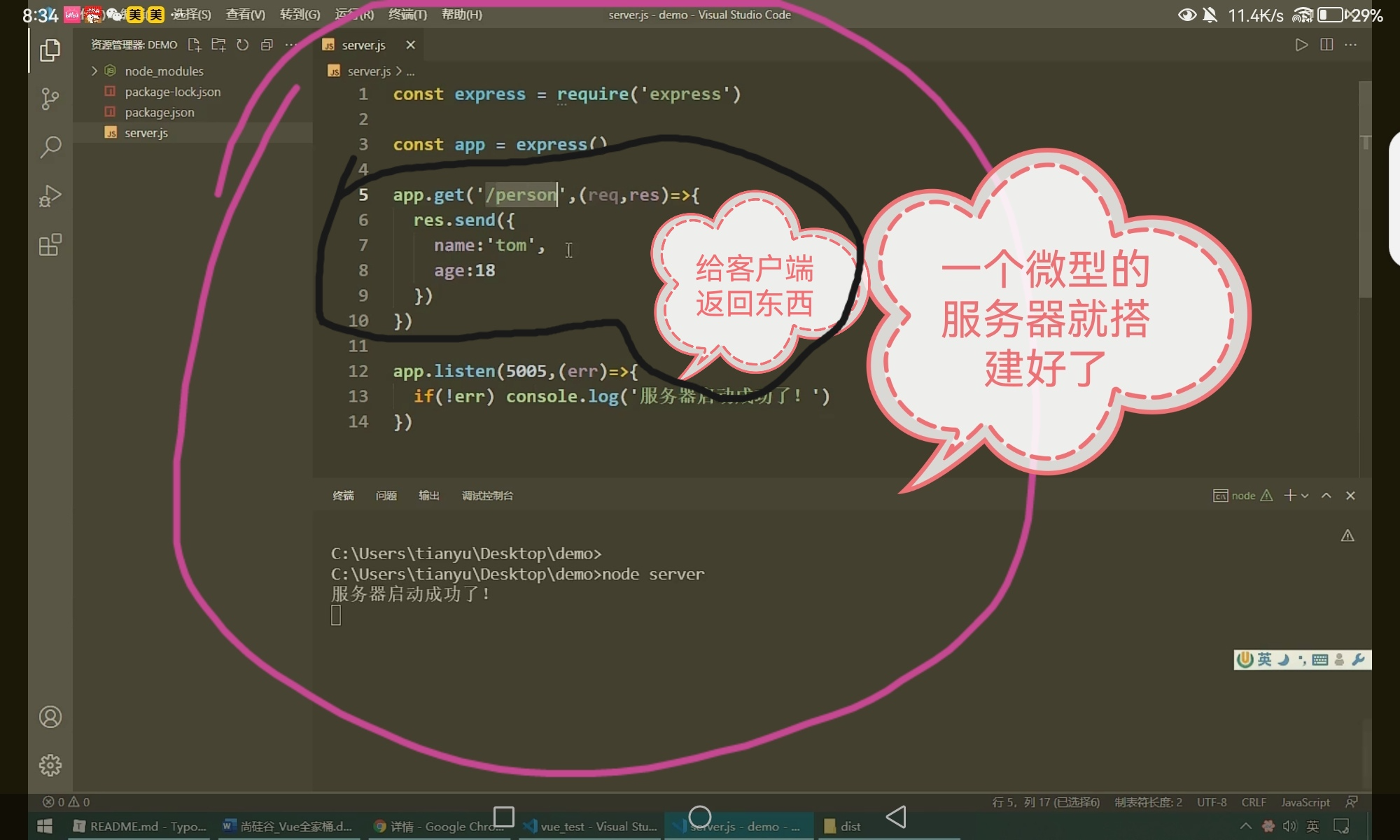Click the Split Editor icon
This screenshot has width=1400, height=840.
pyautogui.click(x=1326, y=45)
